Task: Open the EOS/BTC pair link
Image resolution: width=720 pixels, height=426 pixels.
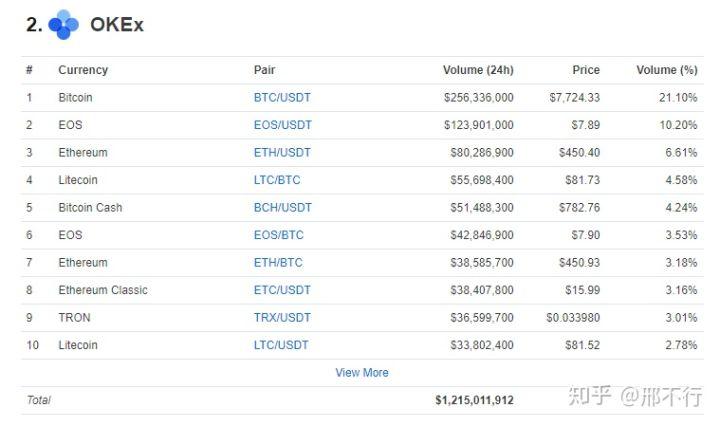Action: click(x=279, y=235)
